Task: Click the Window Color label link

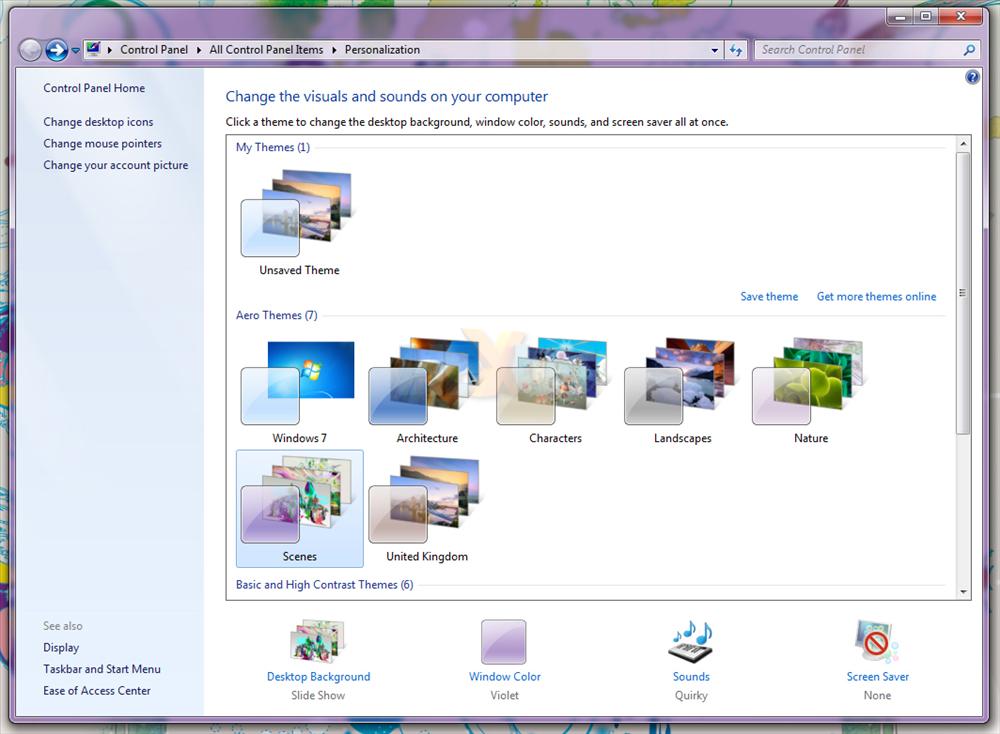Action: (x=504, y=677)
